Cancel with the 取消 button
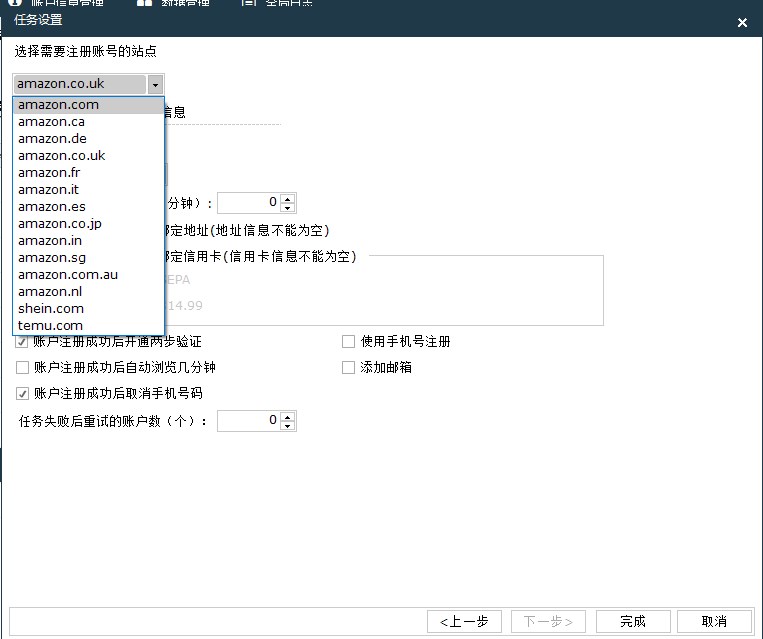Image resolution: width=763 pixels, height=639 pixels. click(714, 621)
